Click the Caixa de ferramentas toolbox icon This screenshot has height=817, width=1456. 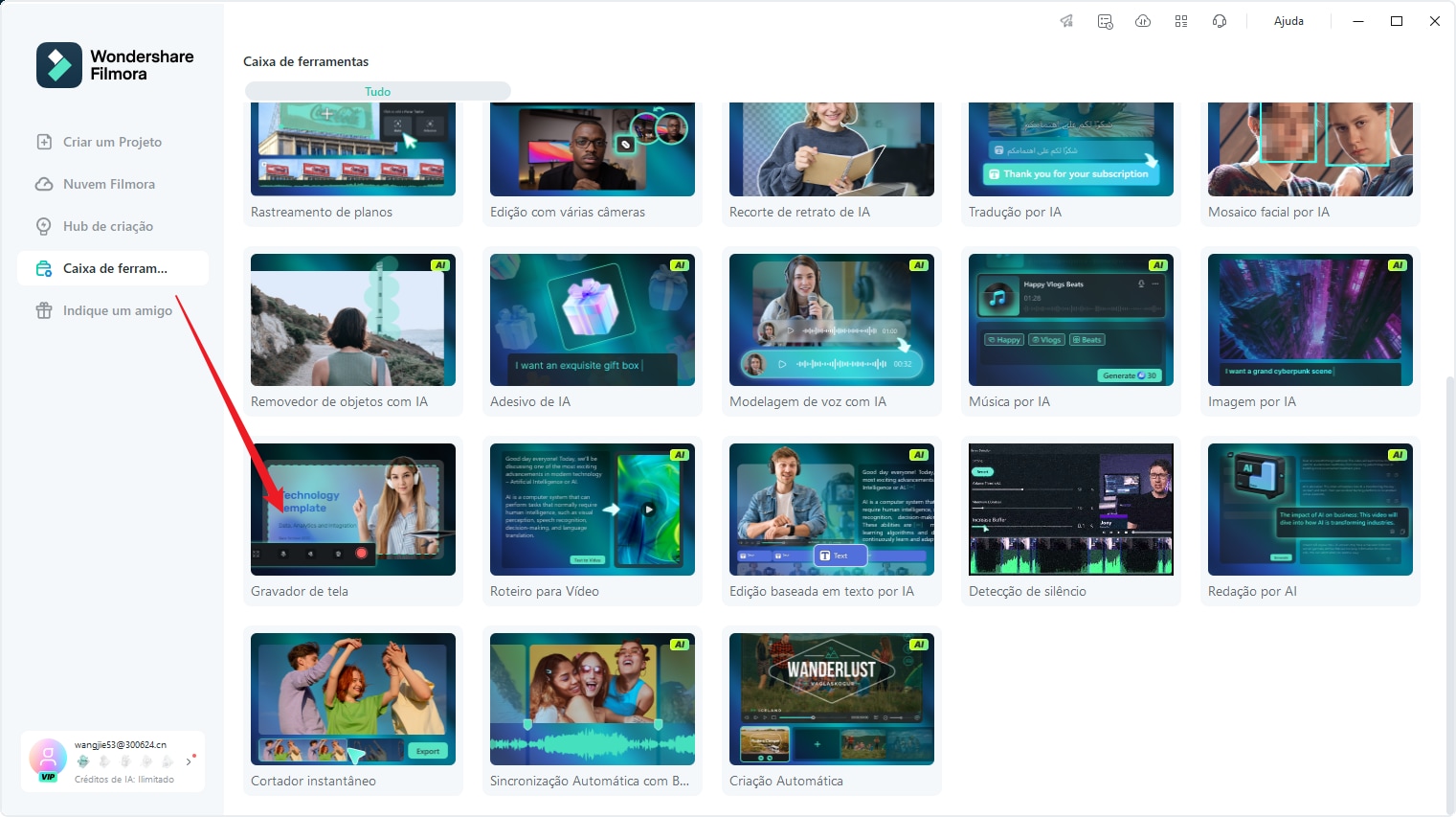(x=44, y=268)
